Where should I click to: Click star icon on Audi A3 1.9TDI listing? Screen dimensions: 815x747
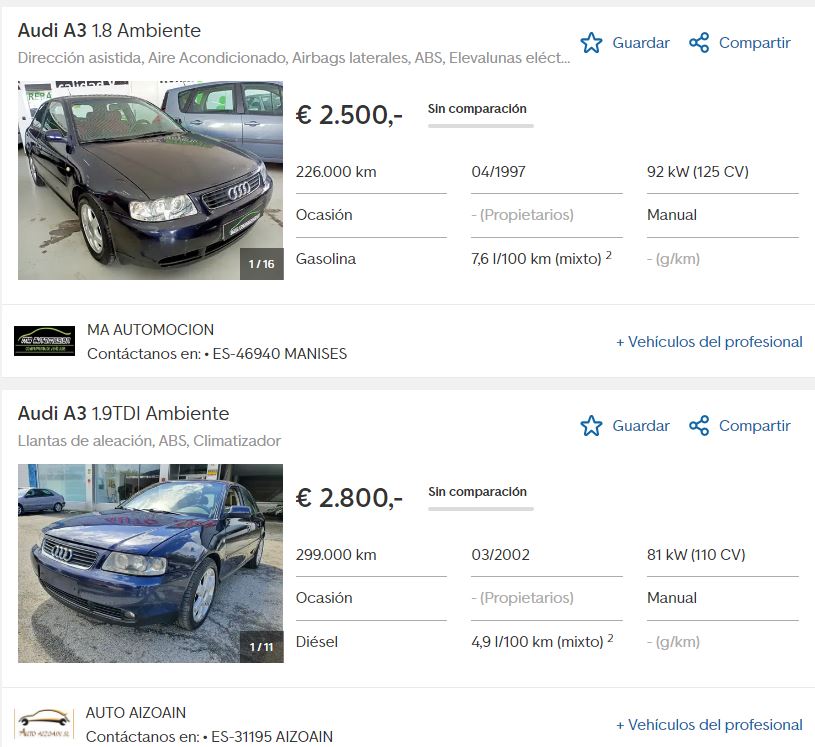point(591,426)
